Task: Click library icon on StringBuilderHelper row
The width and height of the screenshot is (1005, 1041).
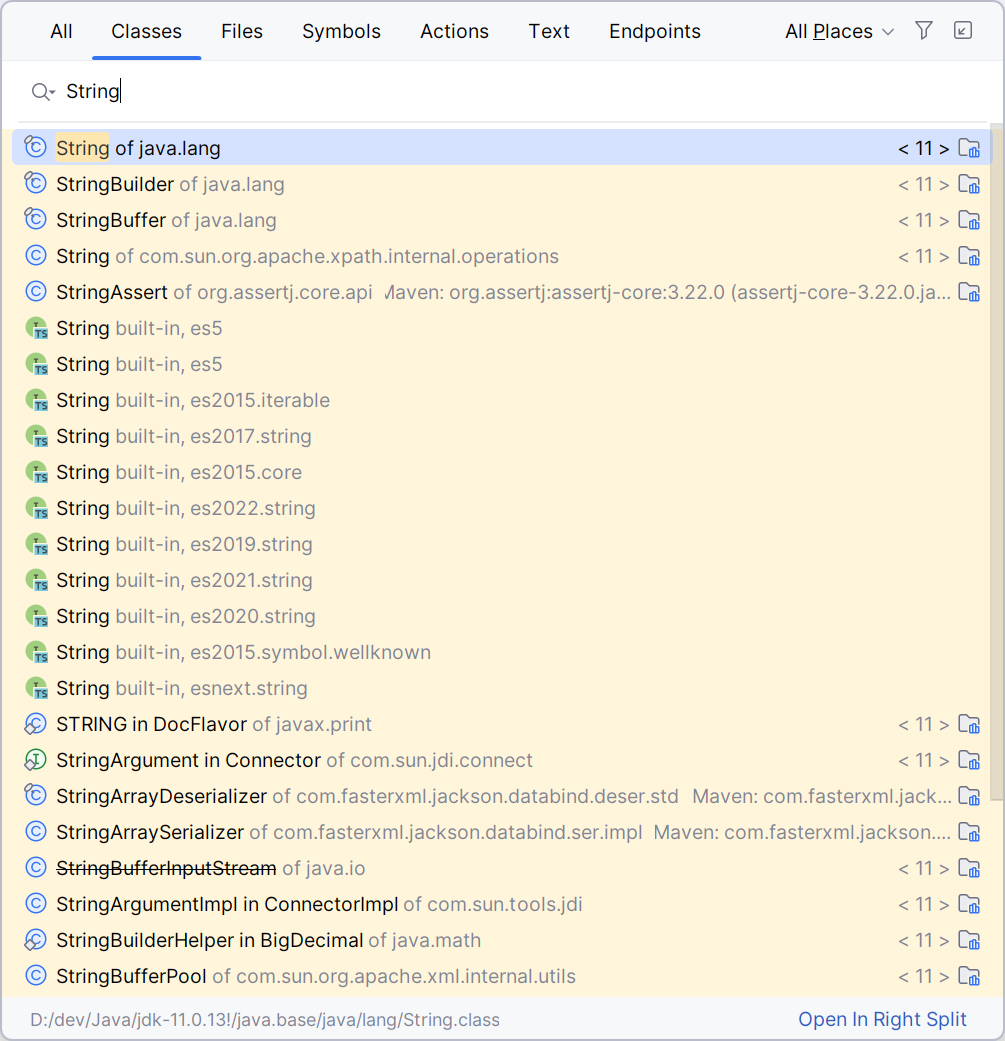Action: (x=969, y=940)
